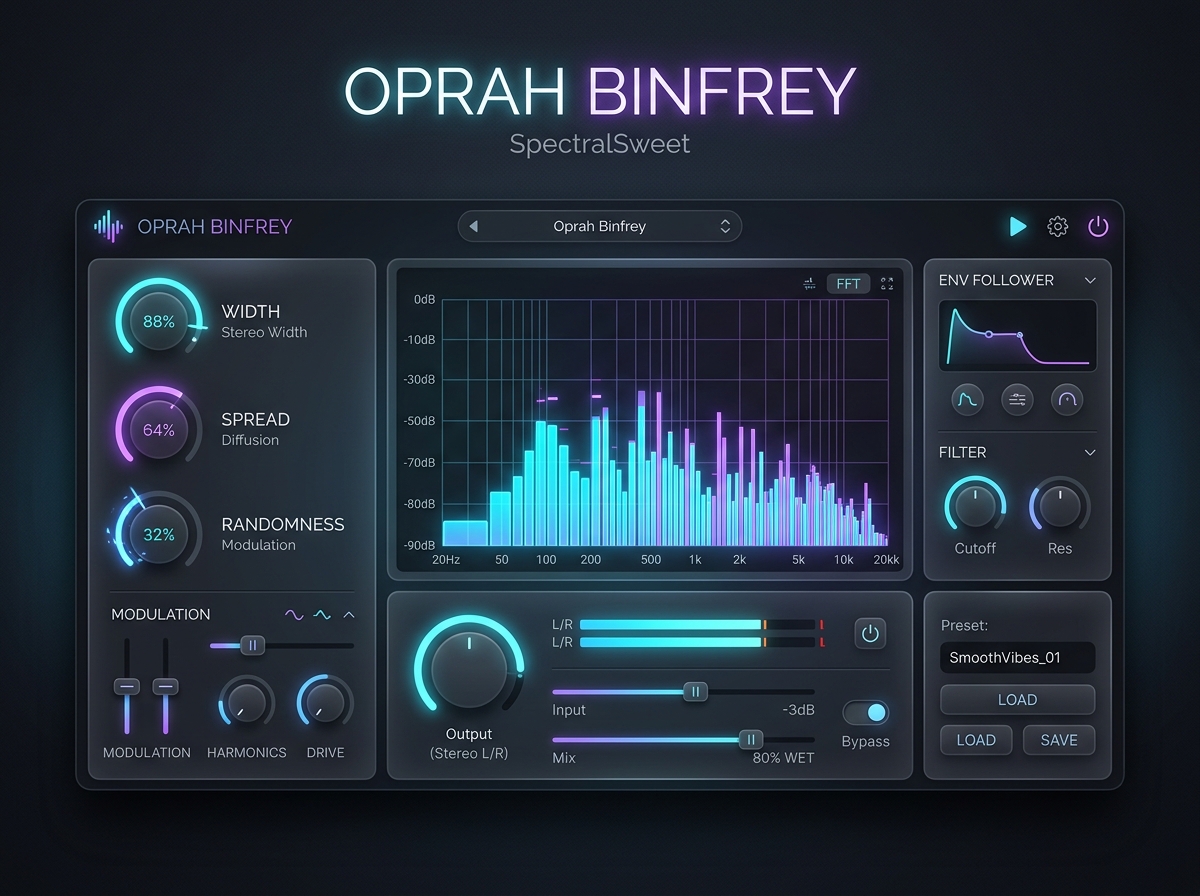This screenshot has height=896, width=1200.
Task: Click the analyzer settings sliders icon
Action: (810, 284)
